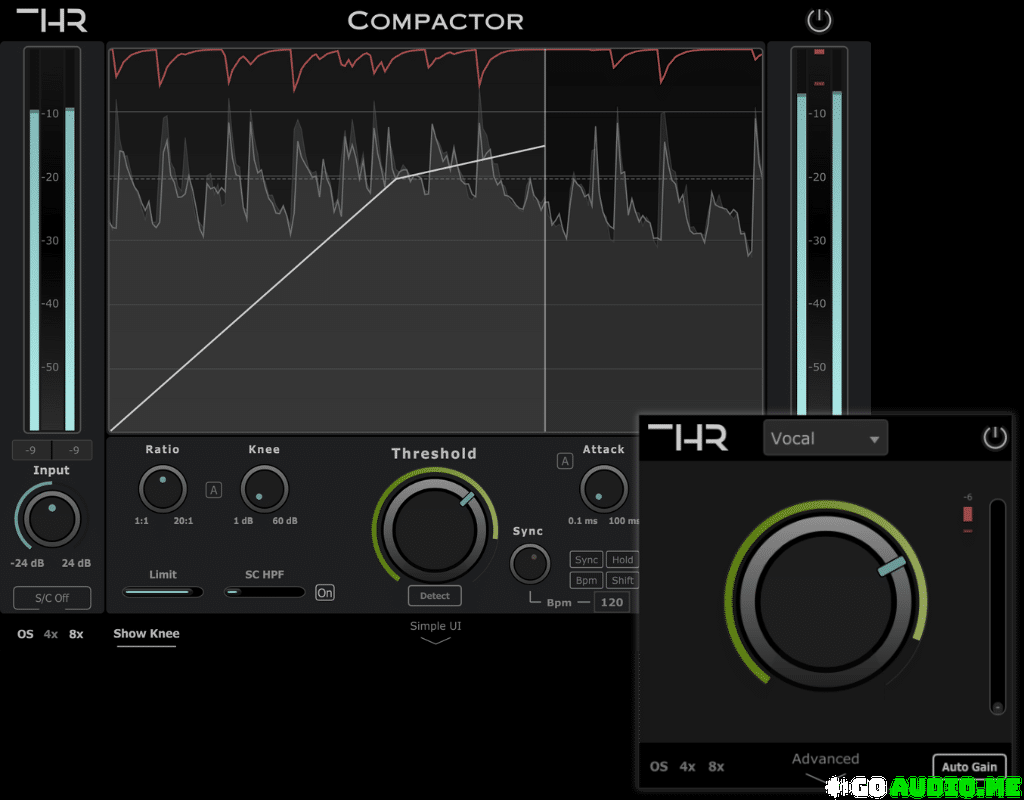
Task: Enable the Shift button
Action: point(622,580)
